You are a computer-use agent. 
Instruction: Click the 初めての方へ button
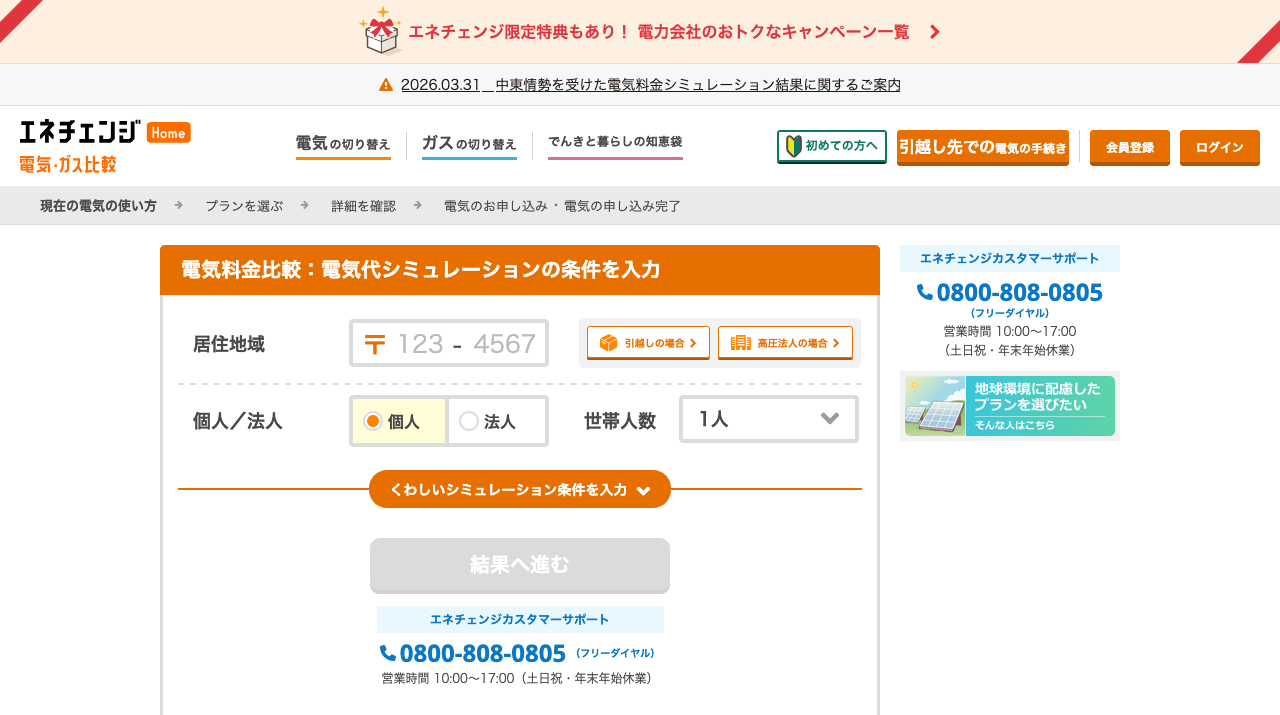(x=832, y=146)
